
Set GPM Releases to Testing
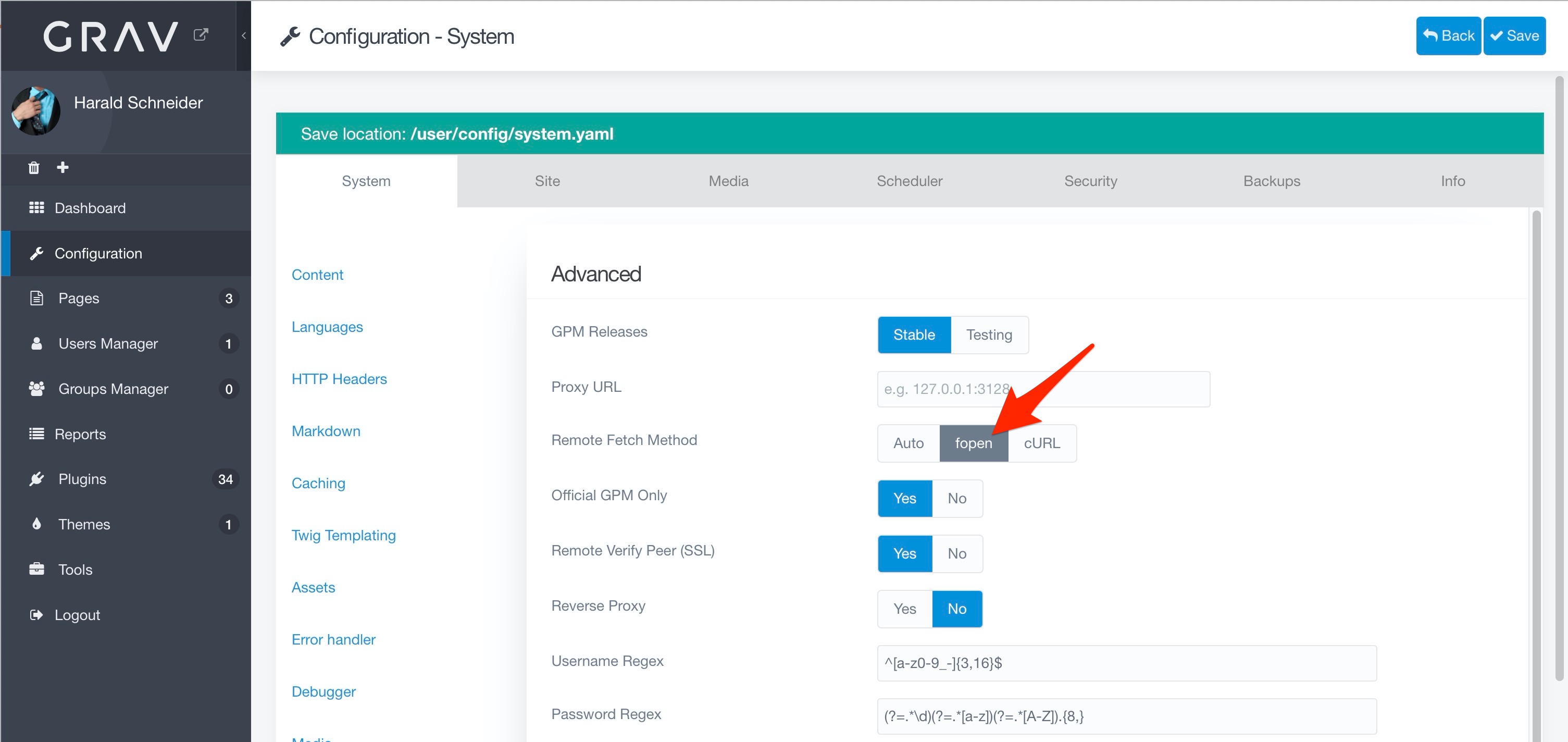[989, 335]
